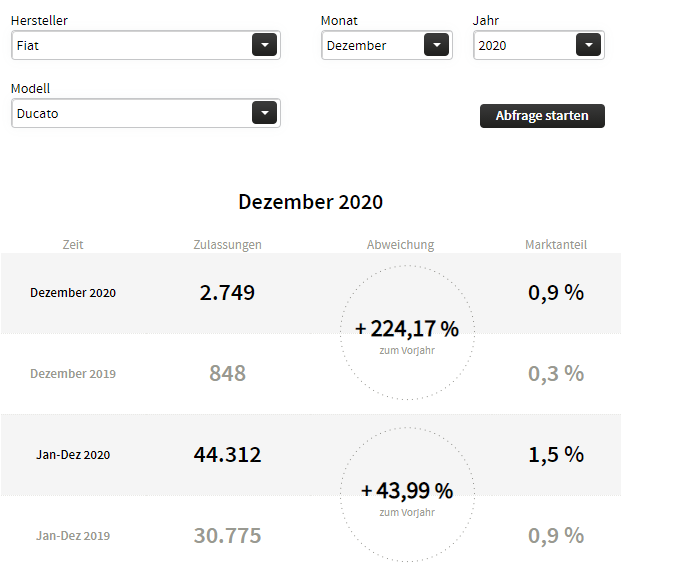Viewport: 690px width, 570px height.
Task: Select the 1,5 % market share value
Action: pyautogui.click(x=556, y=455)
